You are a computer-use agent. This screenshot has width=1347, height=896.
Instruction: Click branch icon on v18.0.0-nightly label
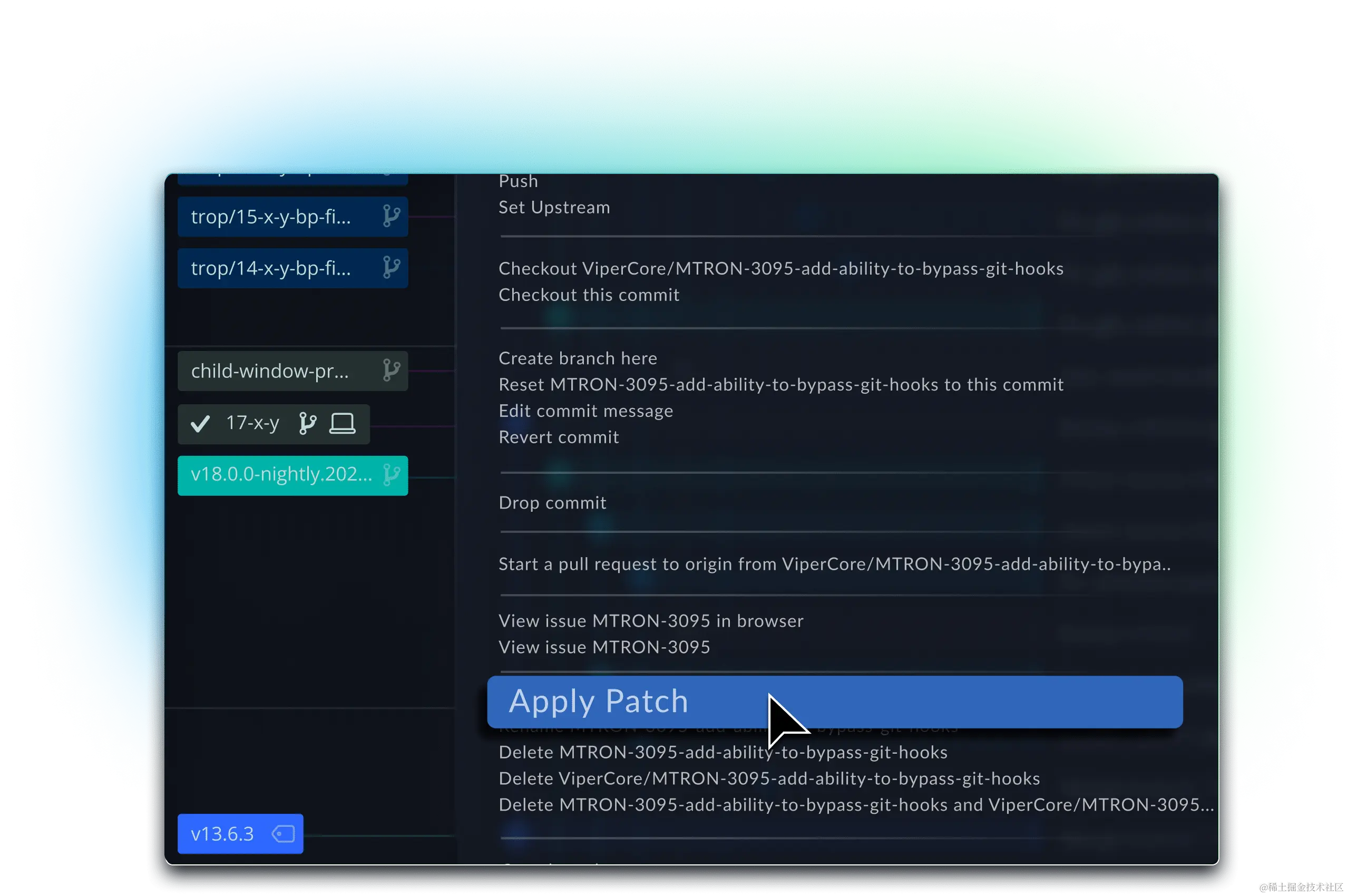pyautogui.click(x=392, y=474)
